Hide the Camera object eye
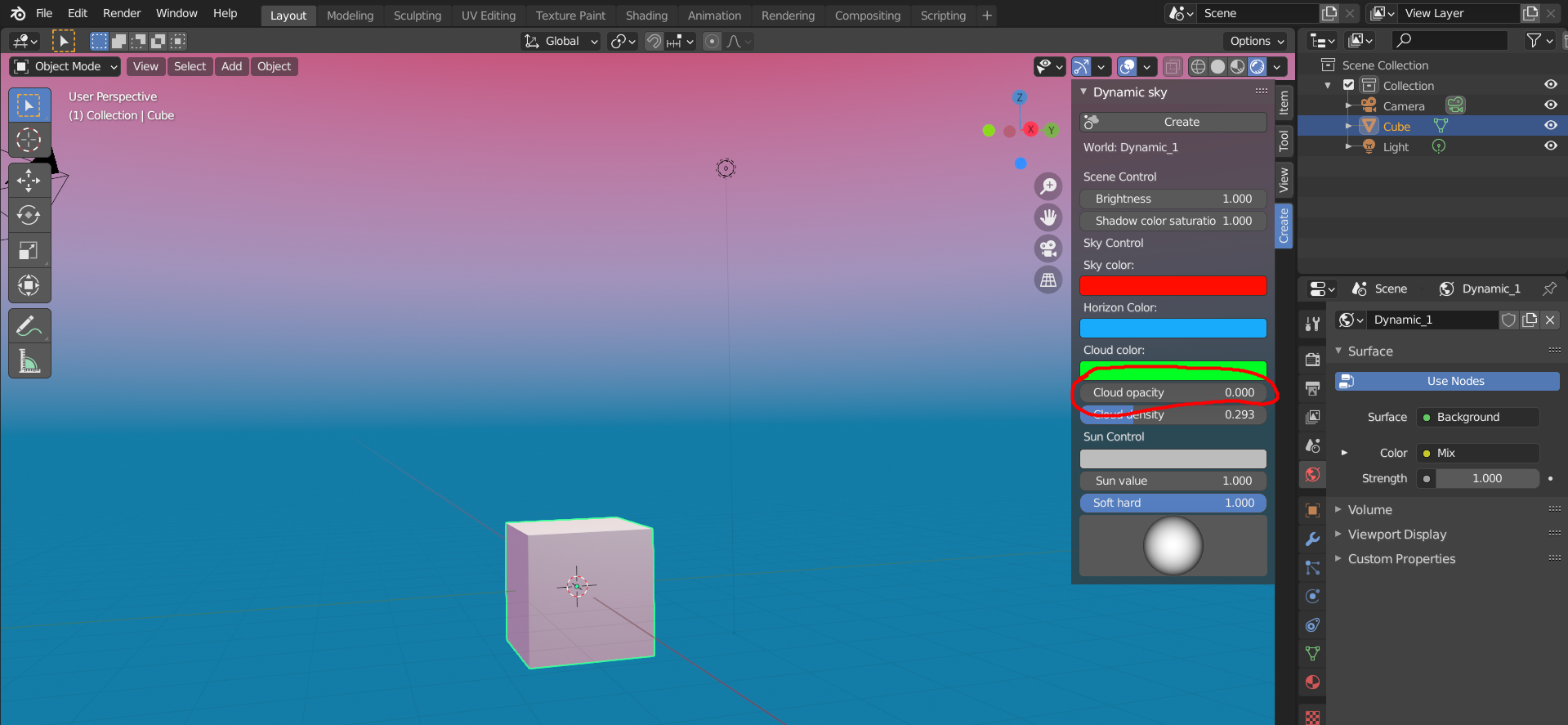The width and height of the screenshot is (1568, 725). point(1550,105)
